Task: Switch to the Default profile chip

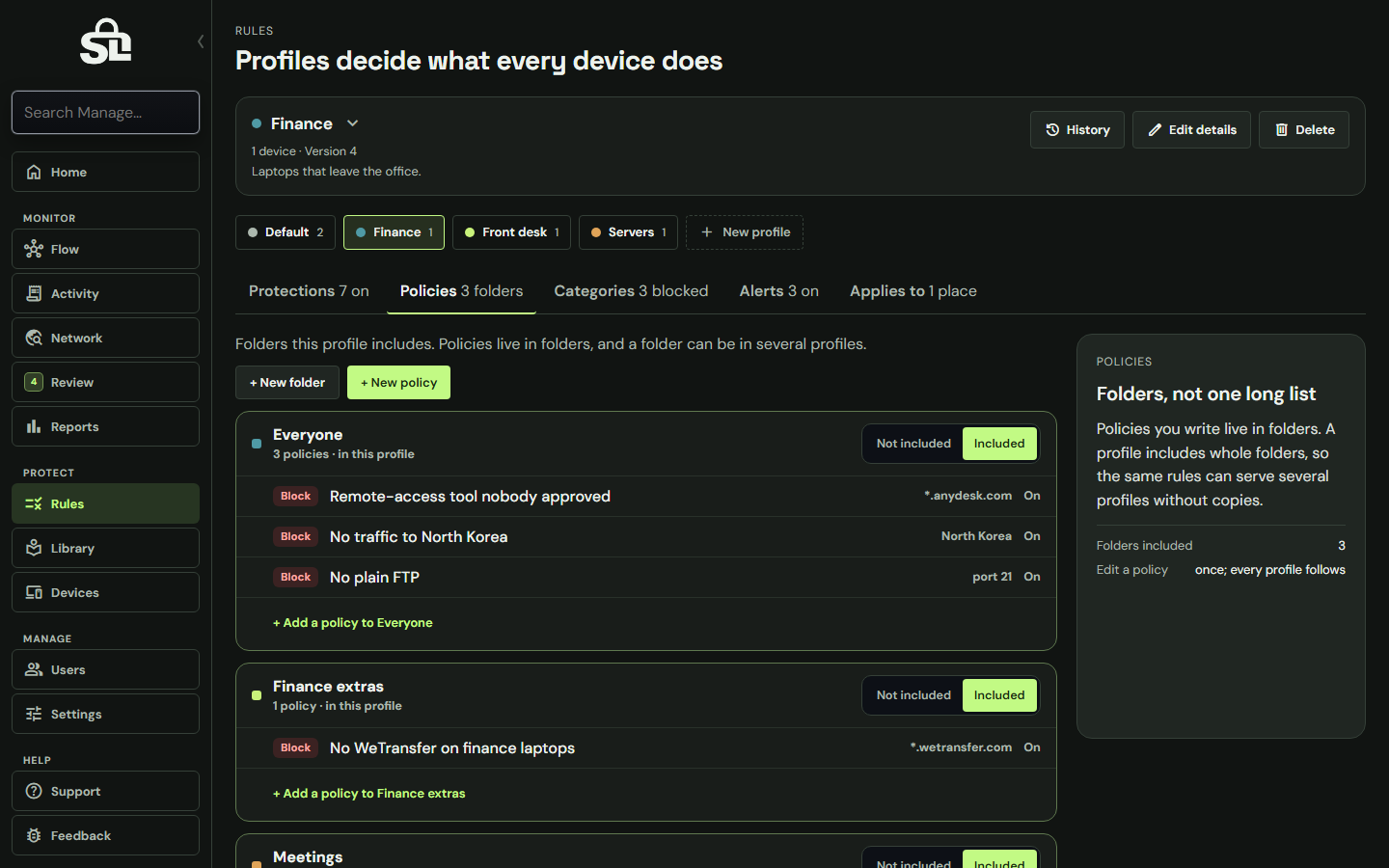Action: pos(286,232)
